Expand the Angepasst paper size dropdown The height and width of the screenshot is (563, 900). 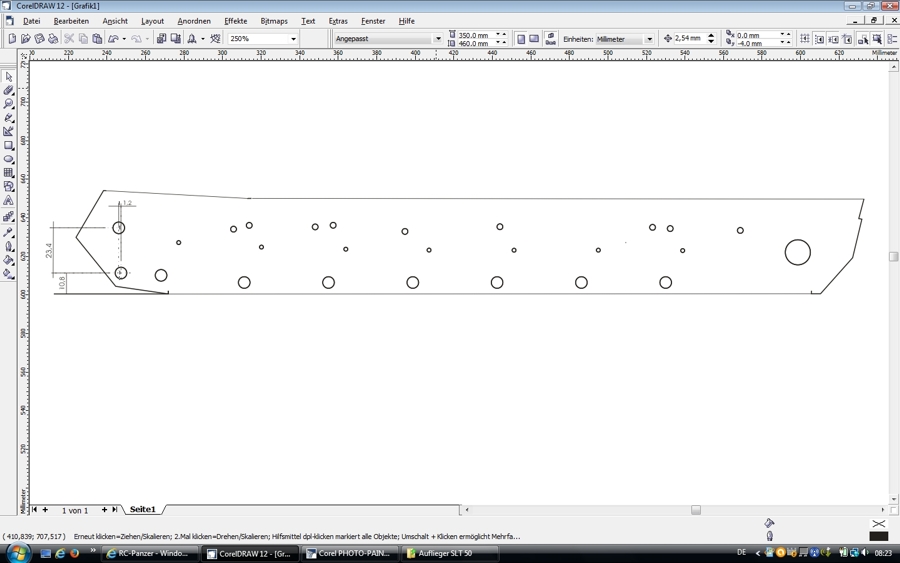[x=438, y=39]
